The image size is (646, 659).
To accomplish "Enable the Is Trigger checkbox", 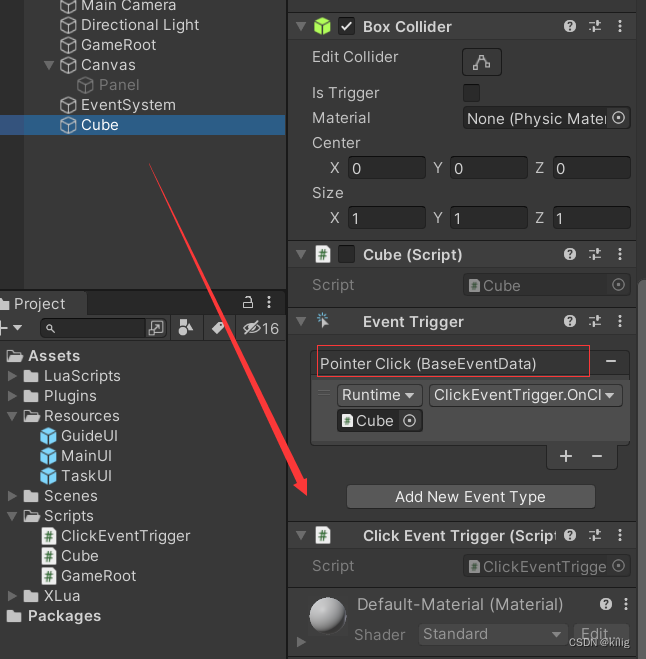I will point(471,93).
